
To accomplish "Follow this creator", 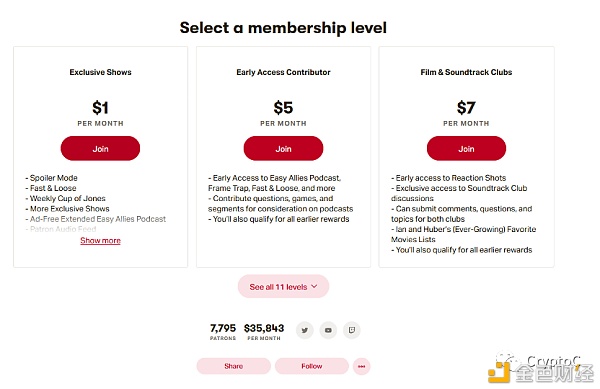I will [311, 366].
